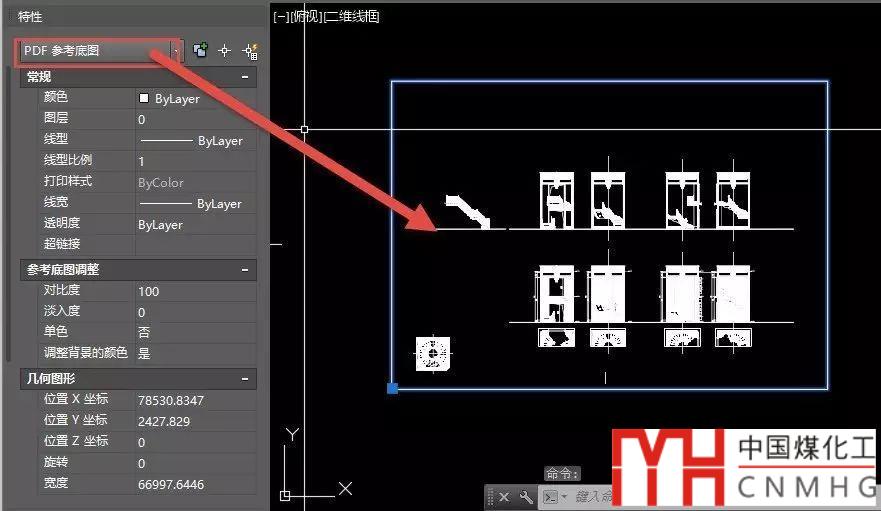This screenshot has height=511, width=881.
Task: Click the Toggle PICKADD value icon
Action: [200, 51]
